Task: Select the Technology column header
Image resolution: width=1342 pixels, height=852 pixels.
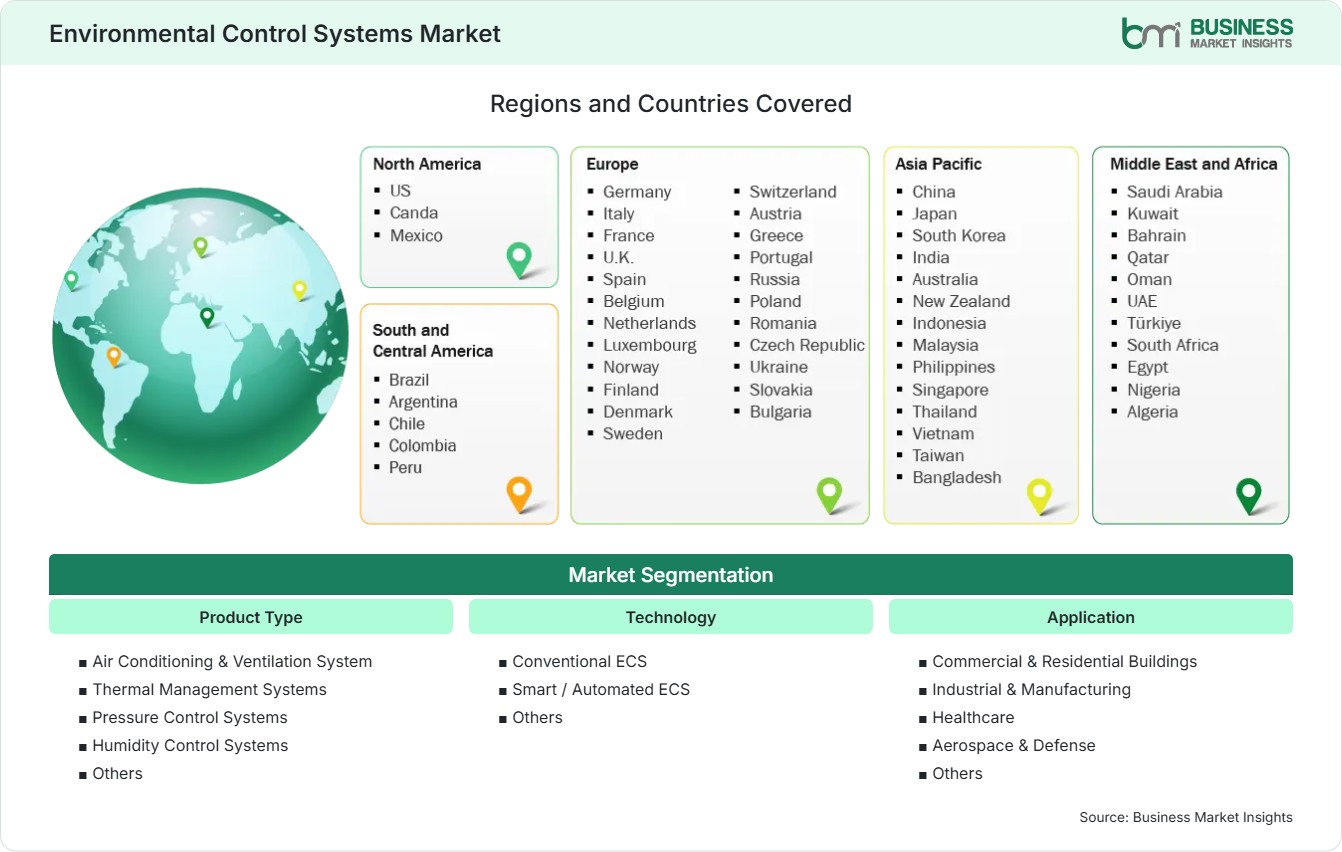Action: [x=671, y=617]
